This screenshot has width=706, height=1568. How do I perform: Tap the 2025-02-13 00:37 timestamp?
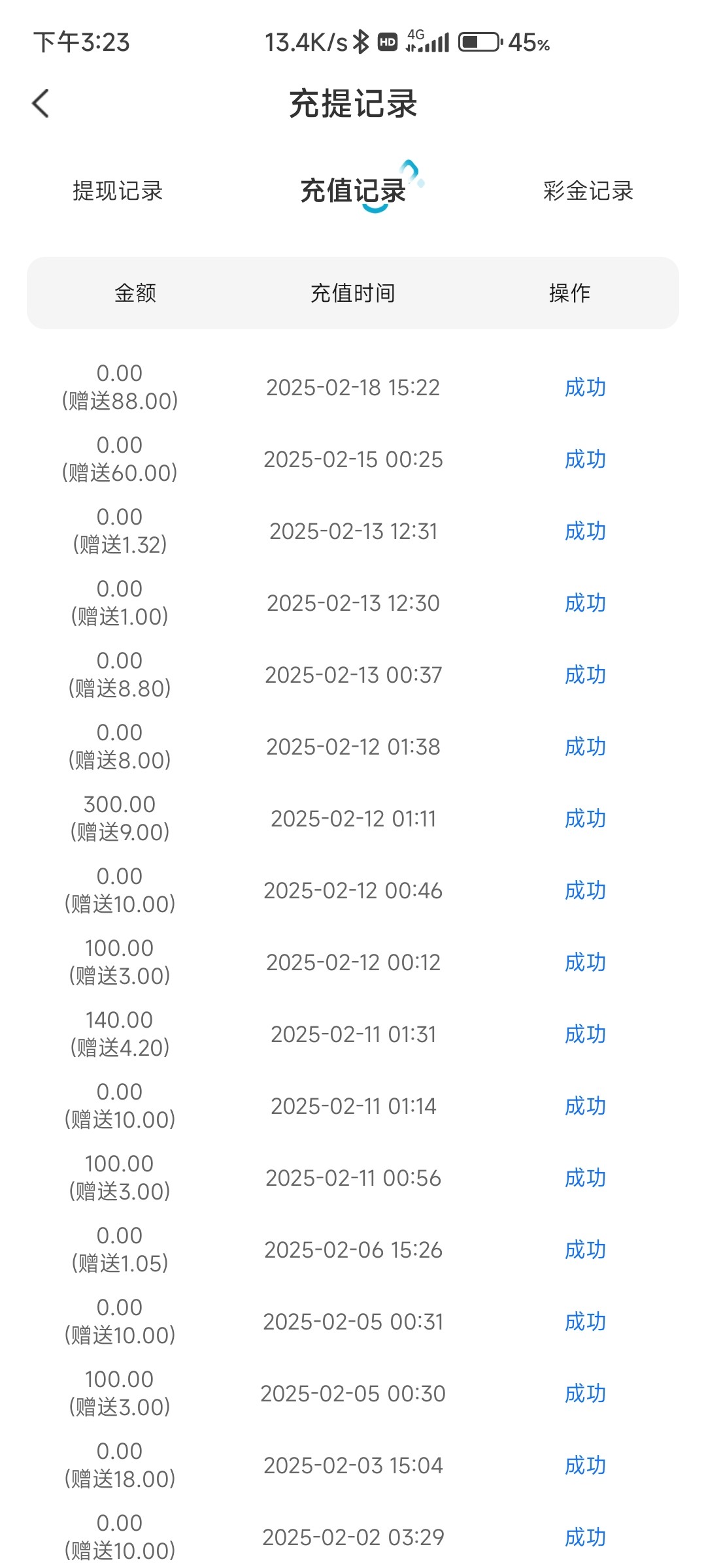pos(353,675)
